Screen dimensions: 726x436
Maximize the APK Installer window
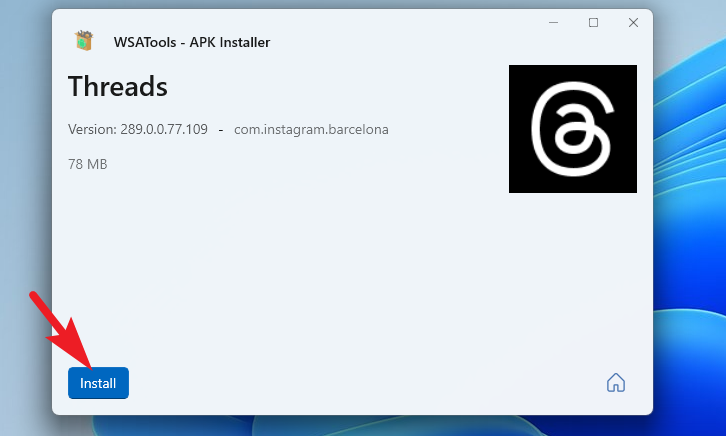point(593,23)
